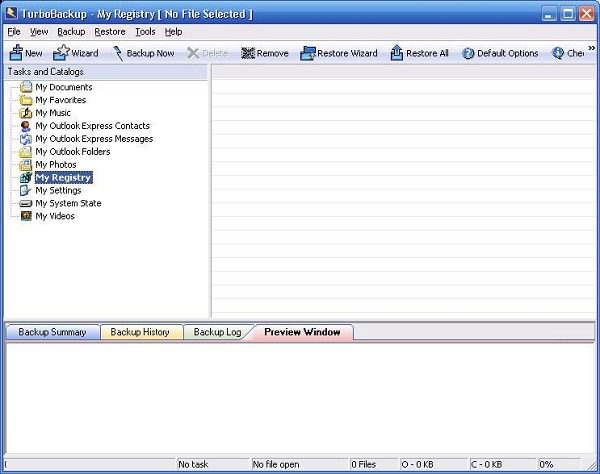Open the Help menu
The image size is (600, 474).
[173, 32]
